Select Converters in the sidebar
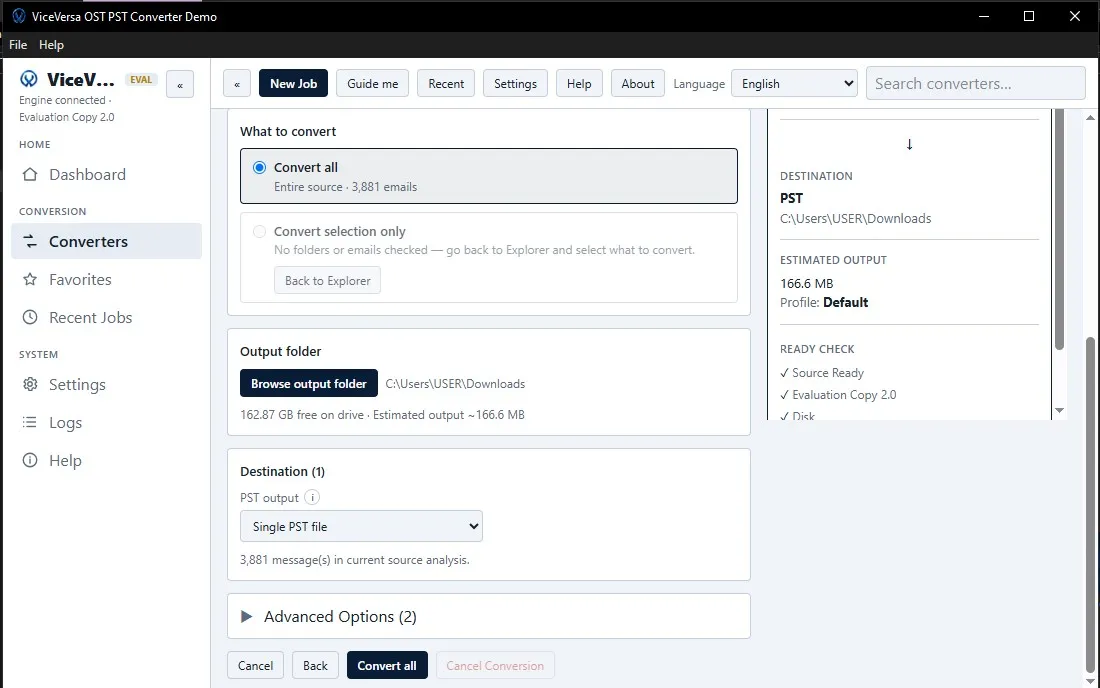 click(x=107, y=241)
